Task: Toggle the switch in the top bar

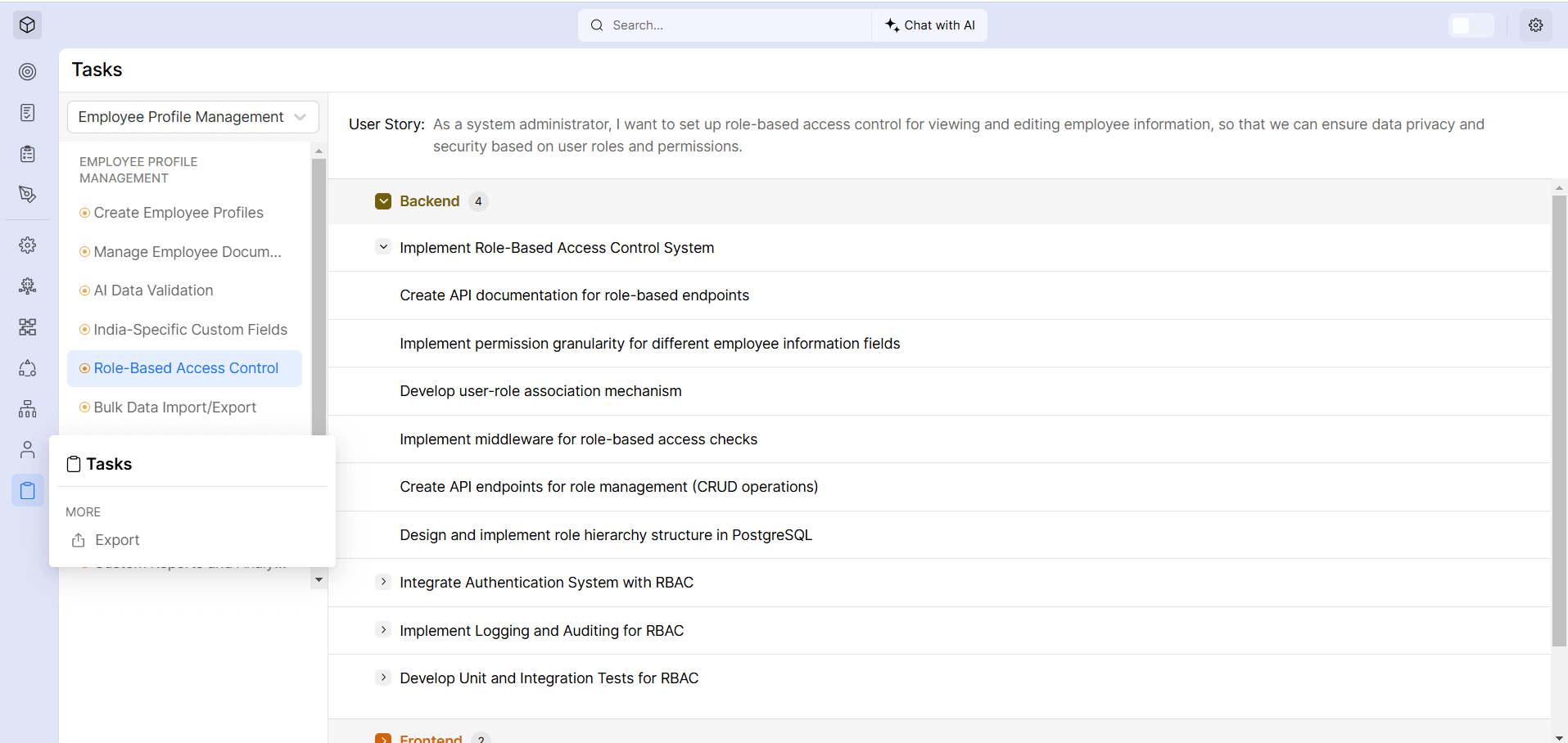Action: pos(1471,25)
